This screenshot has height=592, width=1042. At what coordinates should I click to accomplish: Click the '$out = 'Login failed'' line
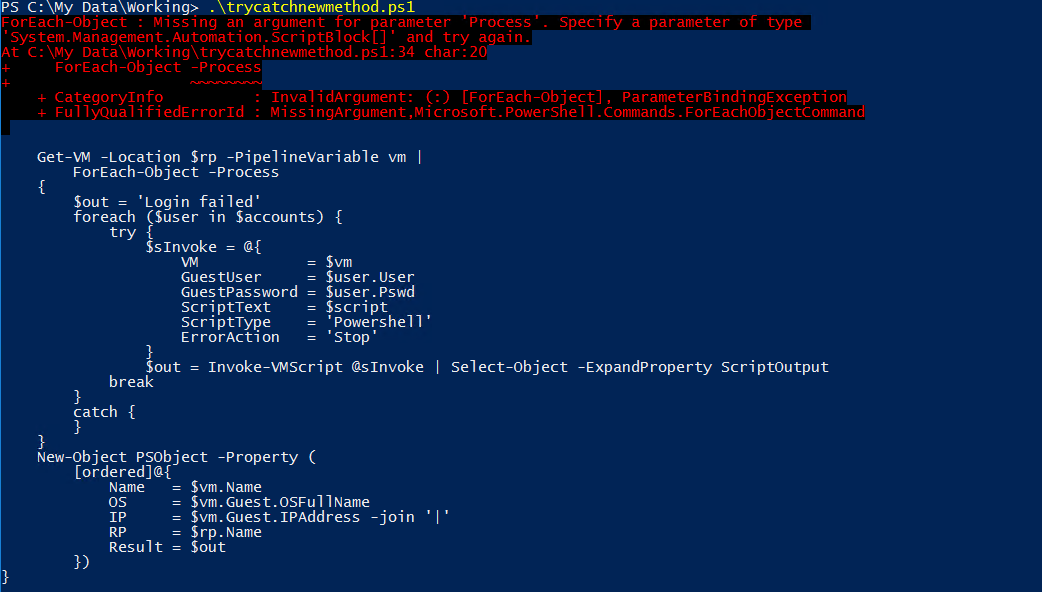(x=167, y=202)
